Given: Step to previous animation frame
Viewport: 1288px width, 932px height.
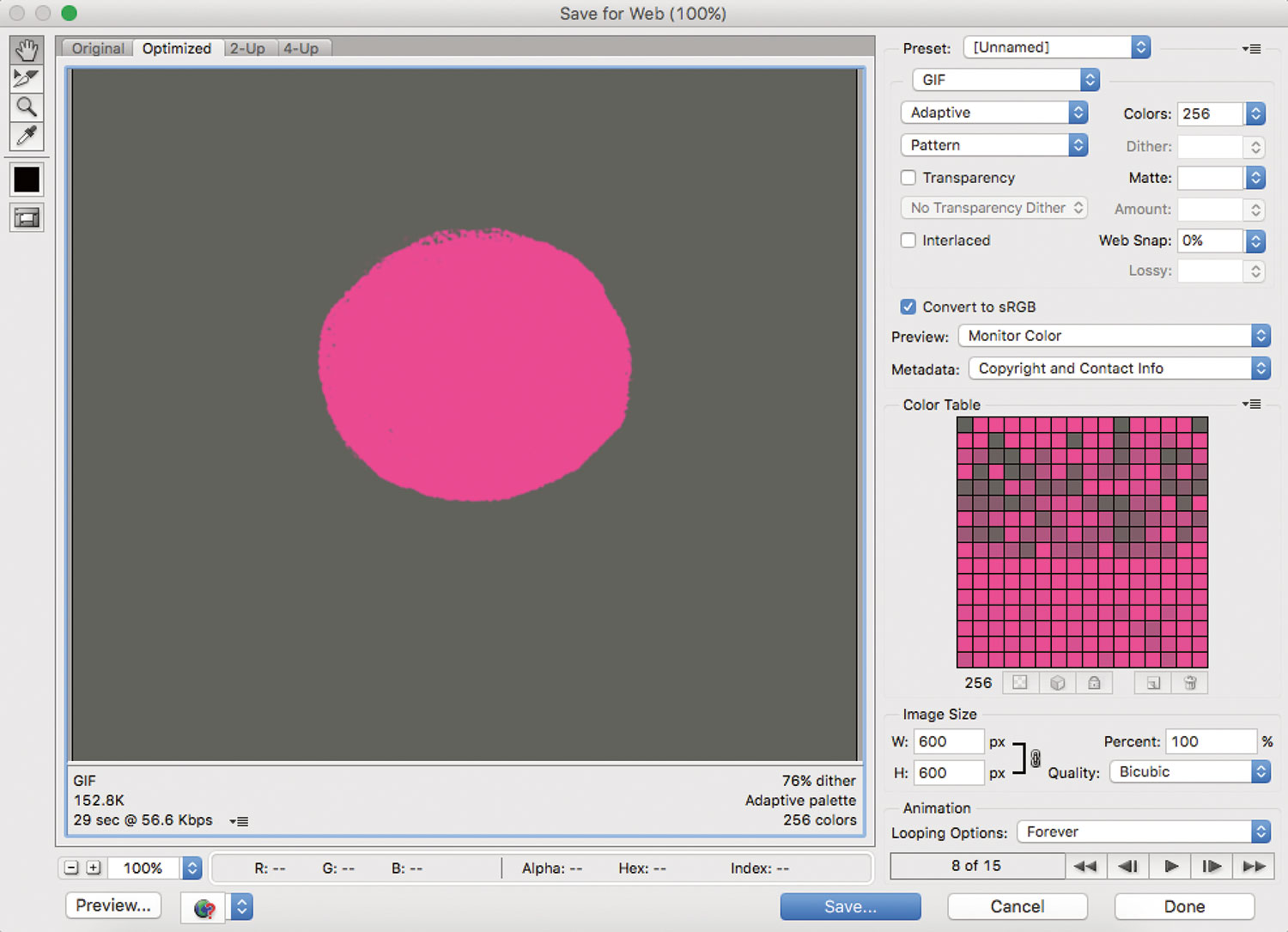Looking at the screenshot, I should point(1128,866).
